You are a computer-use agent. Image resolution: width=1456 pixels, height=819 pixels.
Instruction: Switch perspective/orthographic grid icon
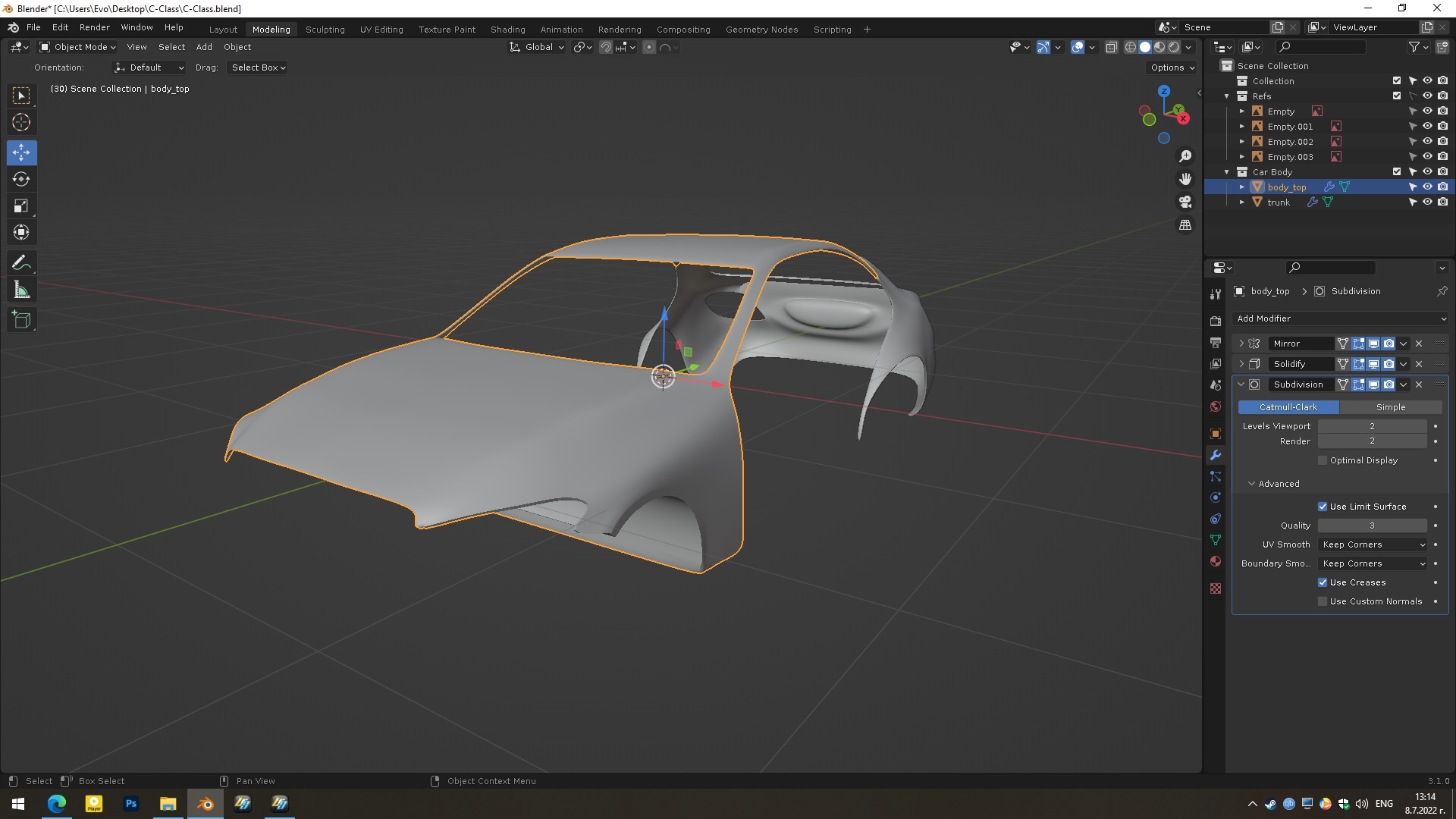coord(1185,225)
